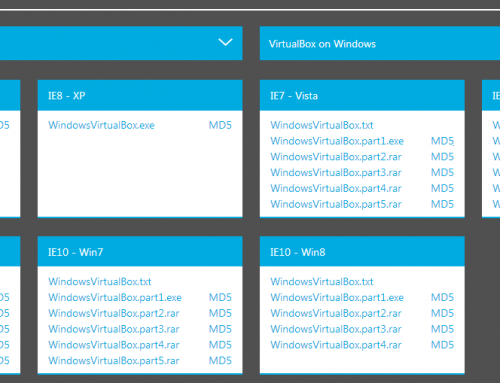Open MD5 for IE7 - Vista part4.rar
Screen dimensions: 500x383
click(x=442, y=188)
